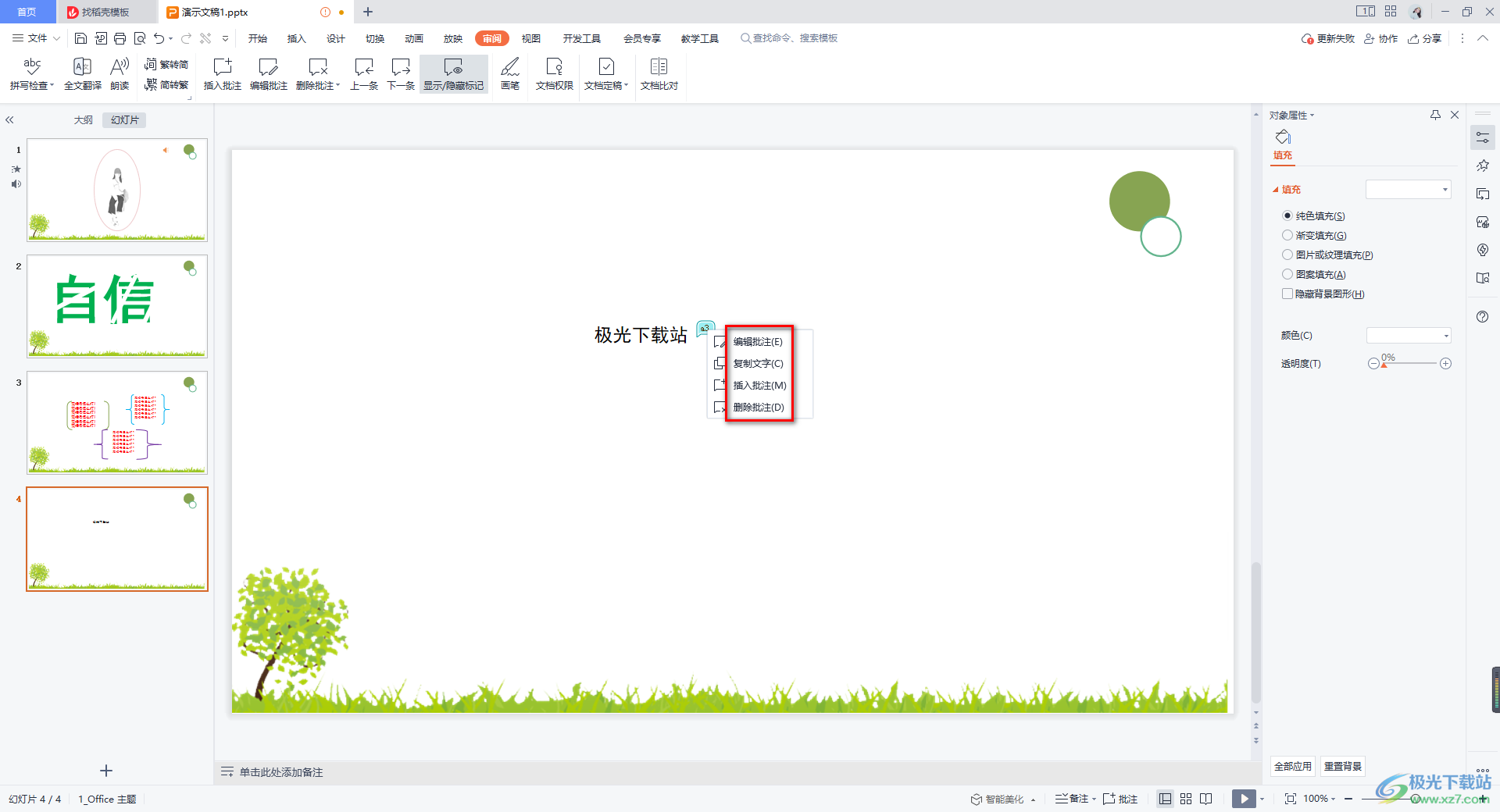The image size is (1500, 812).
Task: Decrease transparency with minus button
Action: point(1373,364)
